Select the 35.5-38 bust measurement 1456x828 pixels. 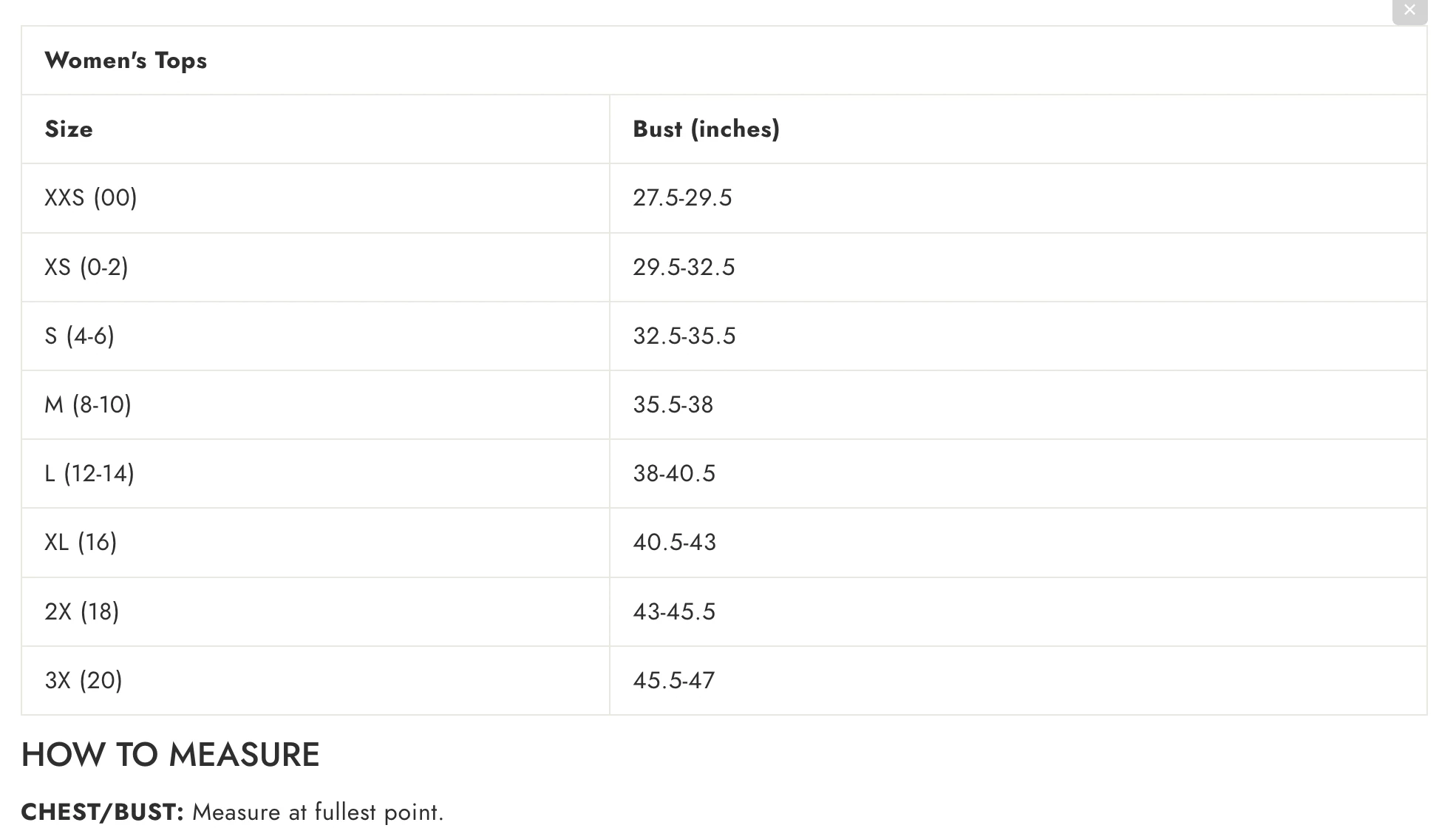click(x=673, y=404)
